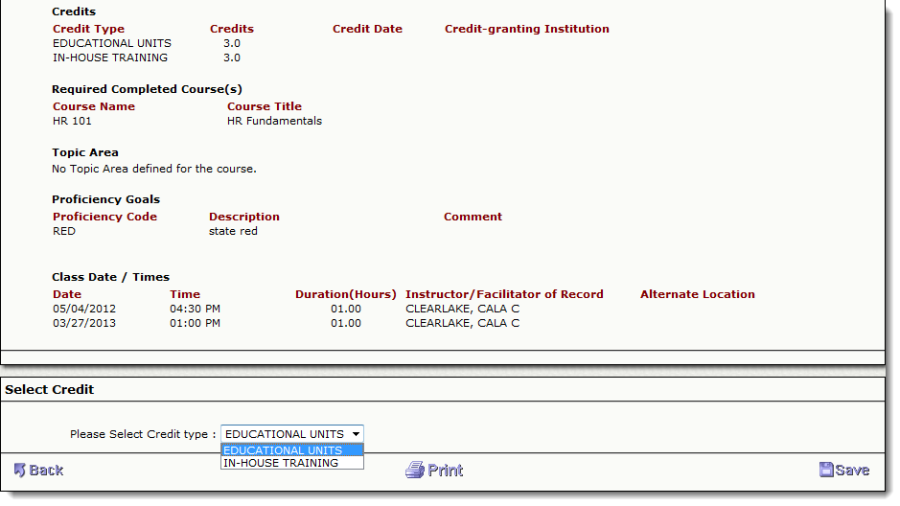Choose IN-HOUSE TRAINING option in dropdown list
Image resolution: width=900 pixels, height=506 pixels.
point(280,463)
